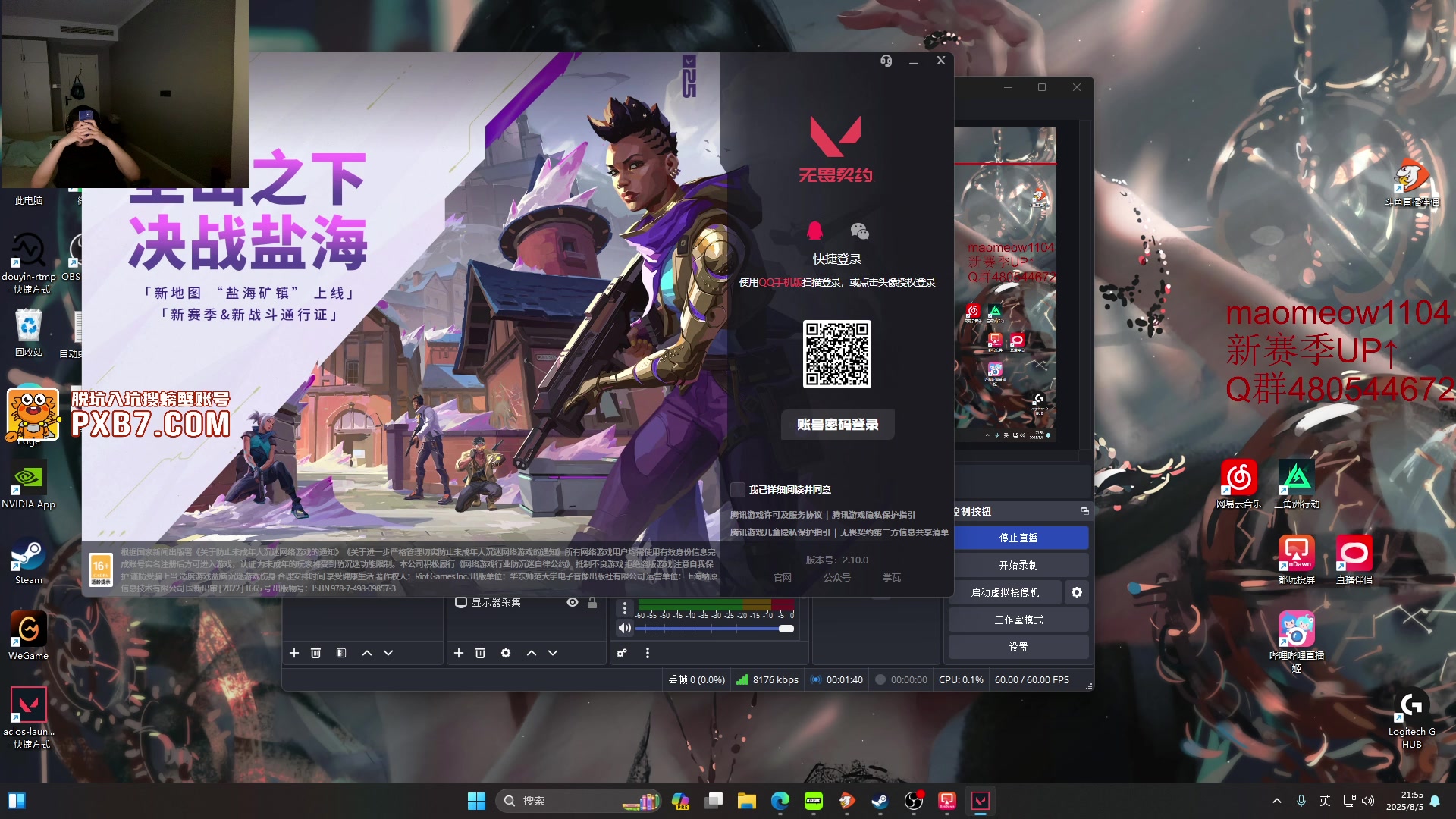Open the WeGame desktop shortcut
Screen dimensions: 1456x819
[x=29, y=637]
